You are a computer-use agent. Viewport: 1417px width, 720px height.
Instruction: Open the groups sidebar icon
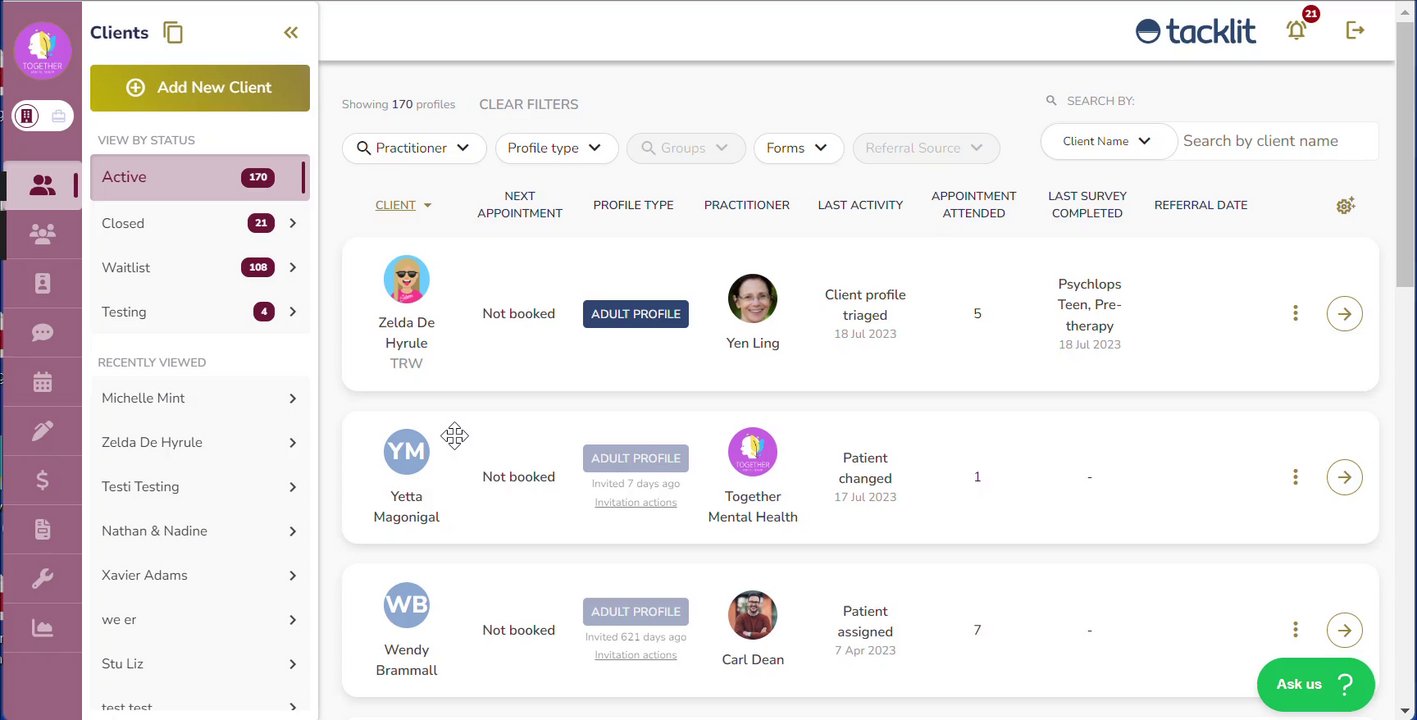tap(42, 234)
